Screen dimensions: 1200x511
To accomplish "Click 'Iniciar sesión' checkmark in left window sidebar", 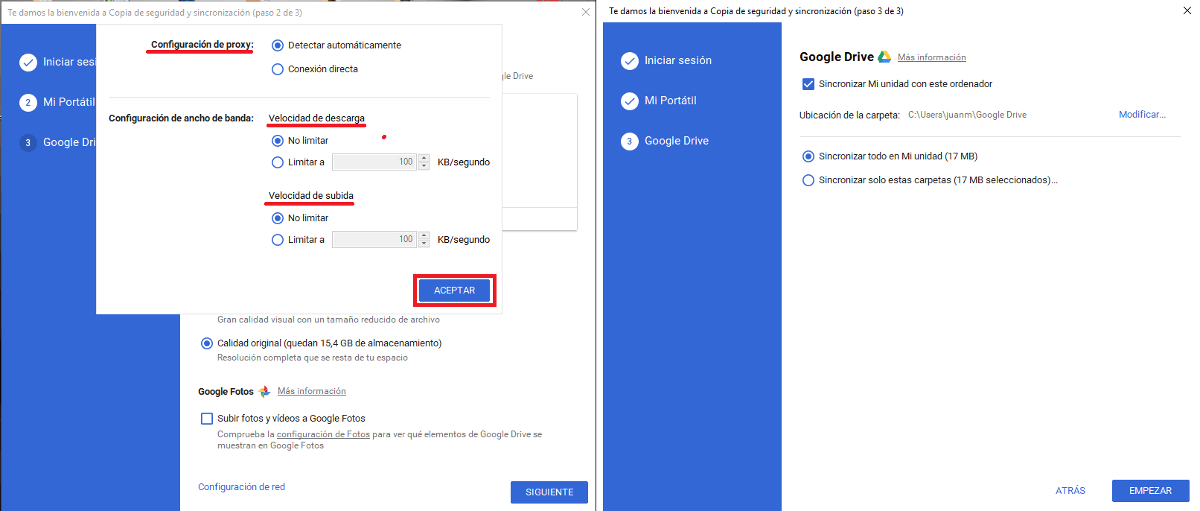I will (x=27, y=62).
